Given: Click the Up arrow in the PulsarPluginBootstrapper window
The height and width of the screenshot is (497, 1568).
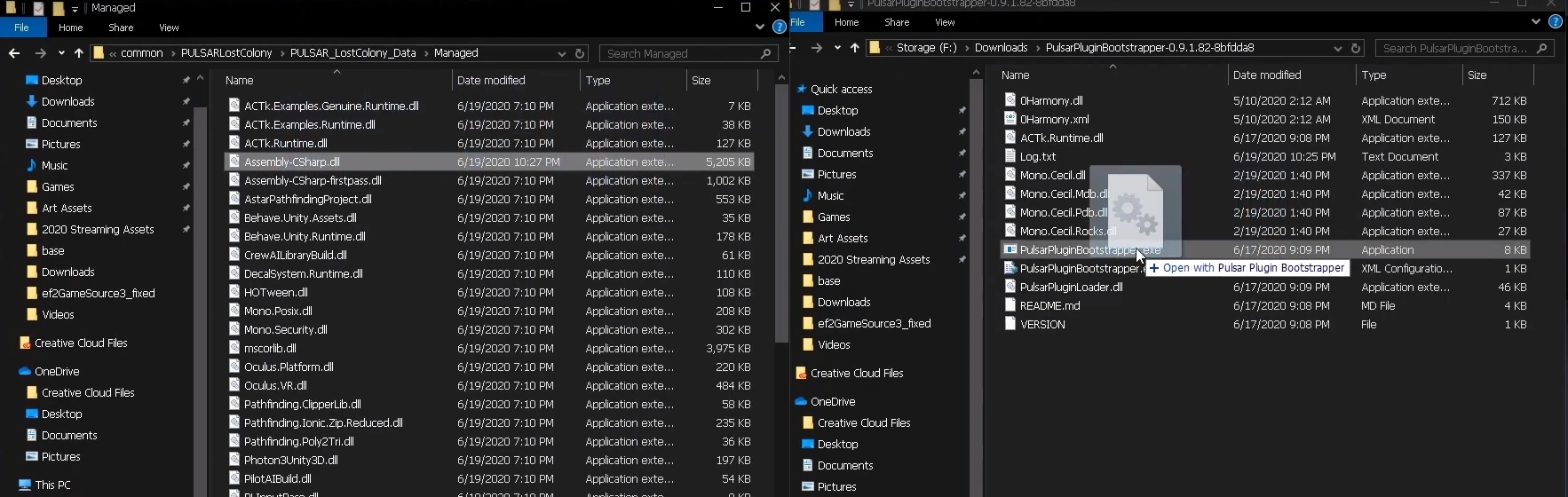Looking at the screenshot, I should point(855,48).
